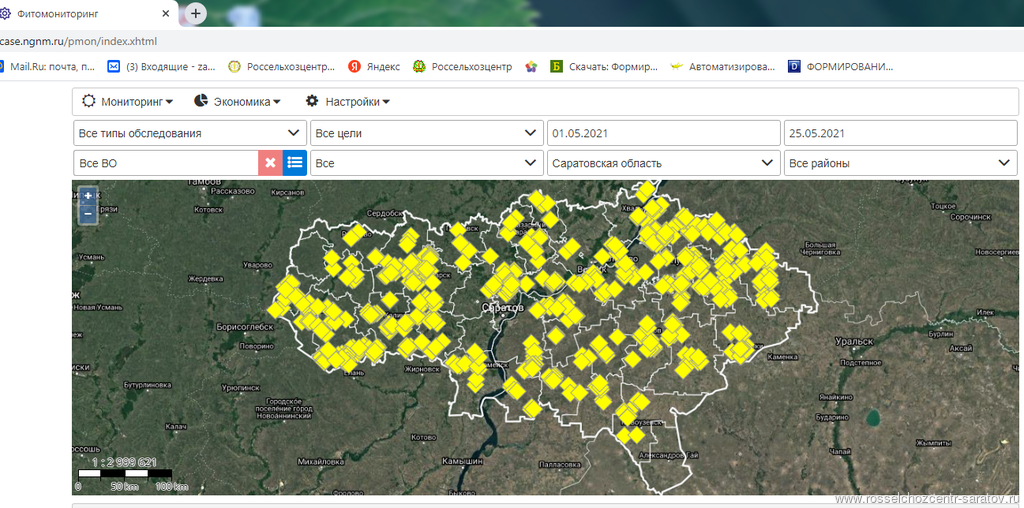Open the Входящие mail bookmark
This screenshot has width=1024, height=508.
[161, 66]
